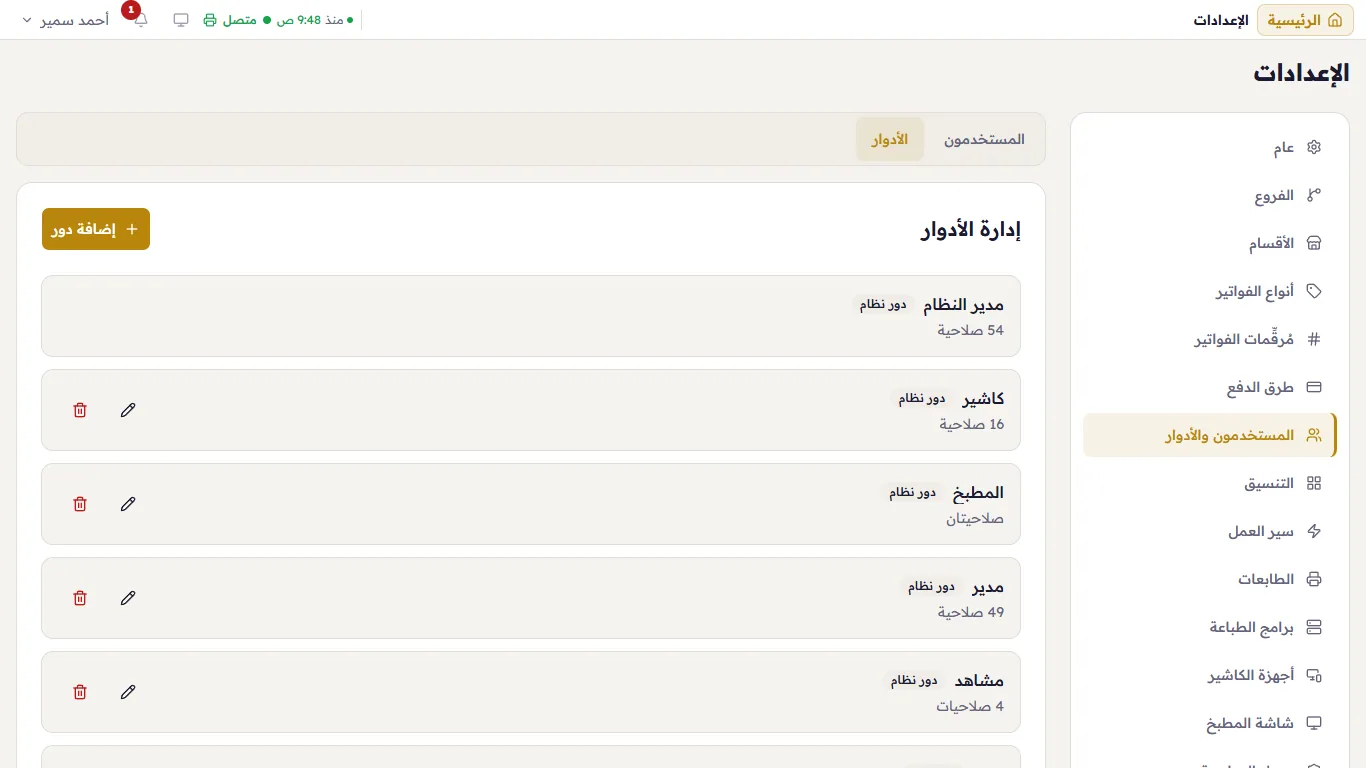Click the صلاحيتان text under المطبخ

(x=975, y=518)
